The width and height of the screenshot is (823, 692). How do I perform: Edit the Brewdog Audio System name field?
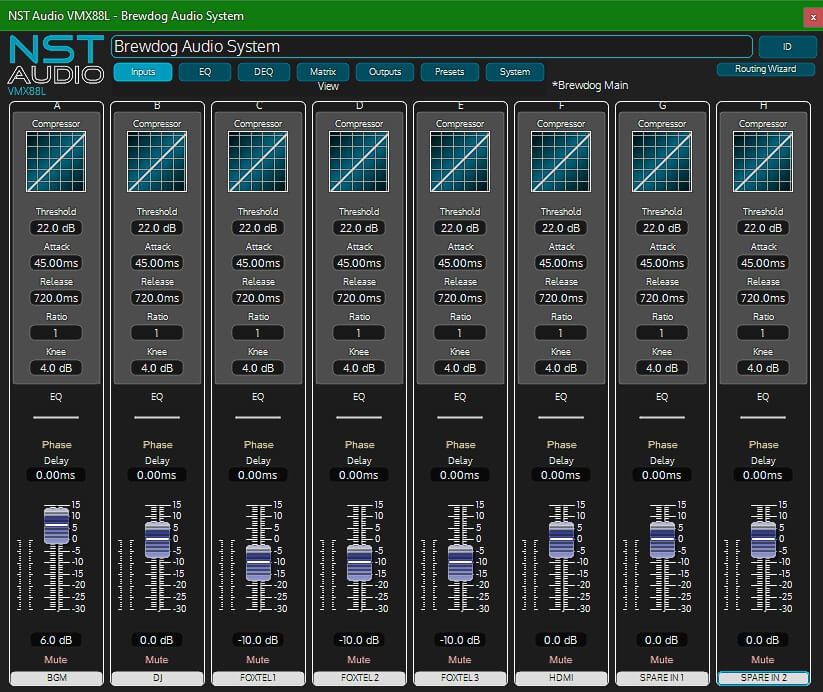coord(432,47)
